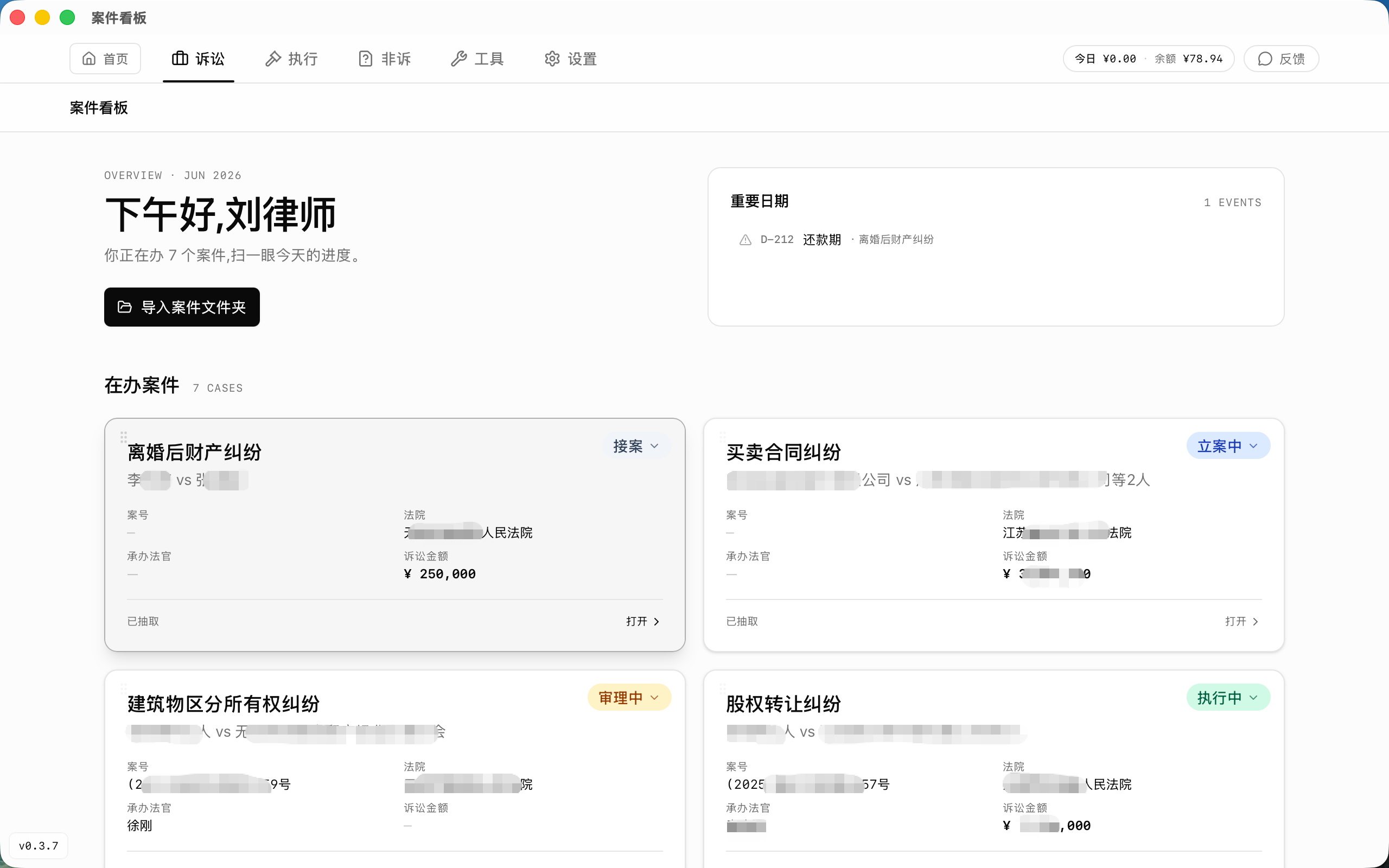The height and width of the screenshot is (868, 1389).
Task: Click the wrench icon in 工具 tab
Action: [458, 59]
